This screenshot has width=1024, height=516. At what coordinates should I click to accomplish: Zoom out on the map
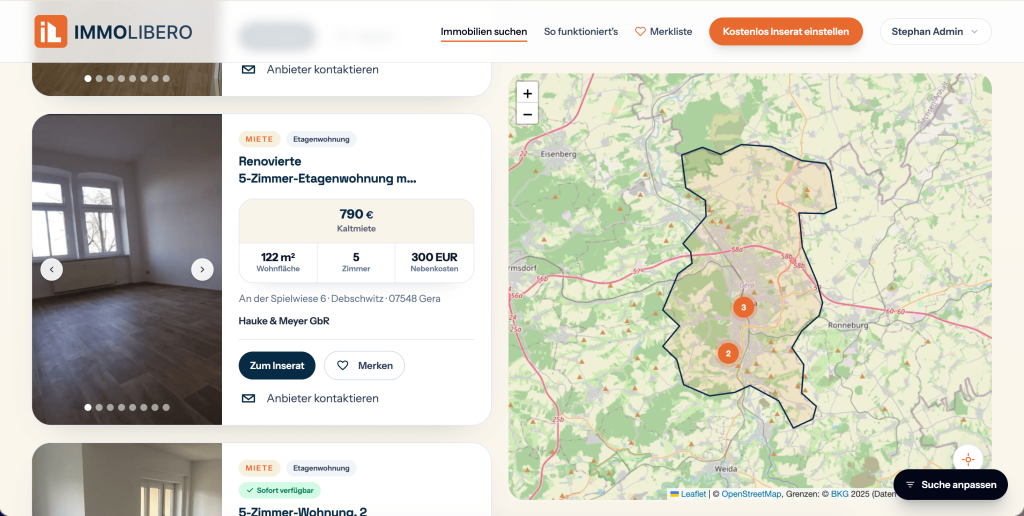(527, 114)
